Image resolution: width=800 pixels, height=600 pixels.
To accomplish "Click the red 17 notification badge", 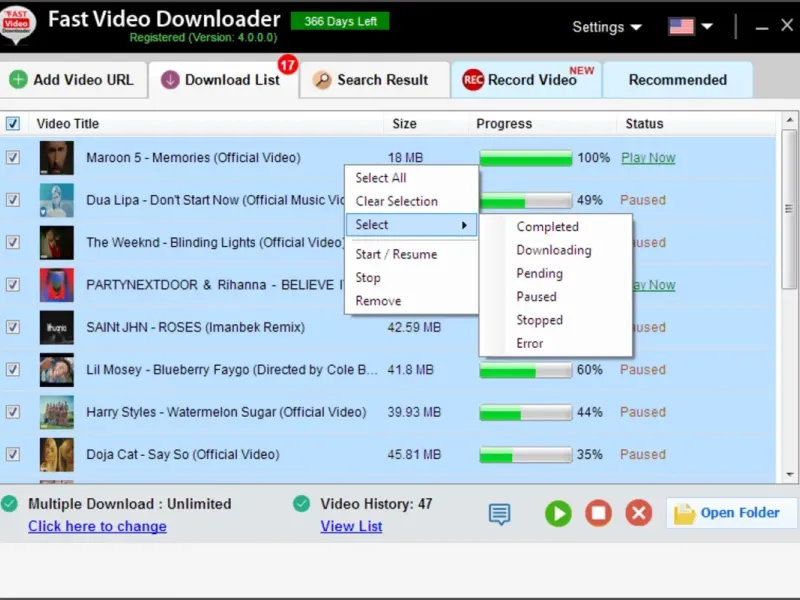I will 288,64.
